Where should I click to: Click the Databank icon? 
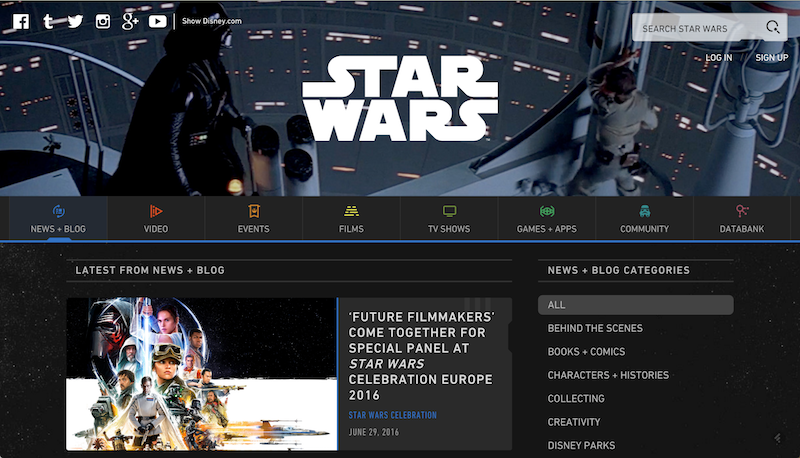(742, 211)
